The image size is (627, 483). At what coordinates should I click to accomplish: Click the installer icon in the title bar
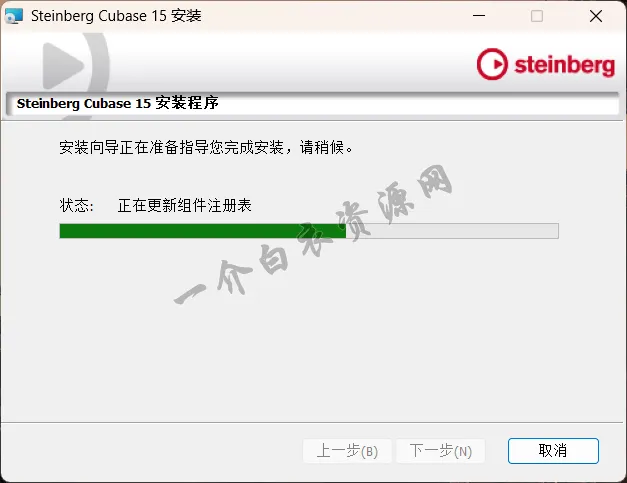pos(14,16)
